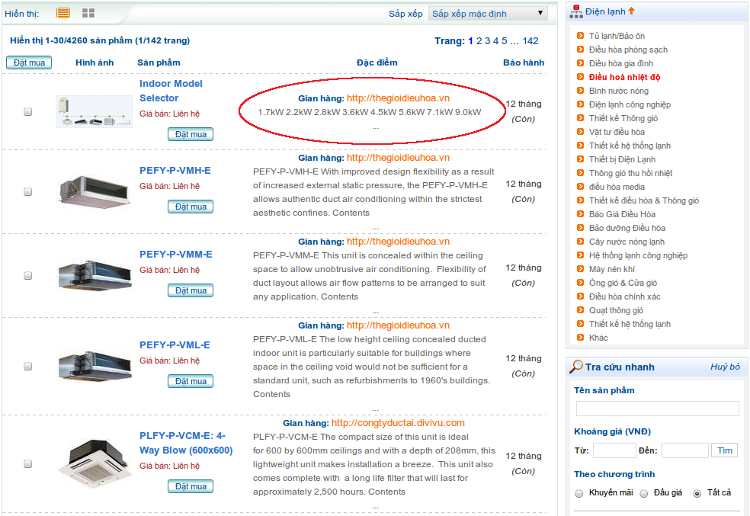This screenshot has width=750, height=516.
Task: Open congtyductai.divivu.com shop link
Action: [x=398, y=423]
